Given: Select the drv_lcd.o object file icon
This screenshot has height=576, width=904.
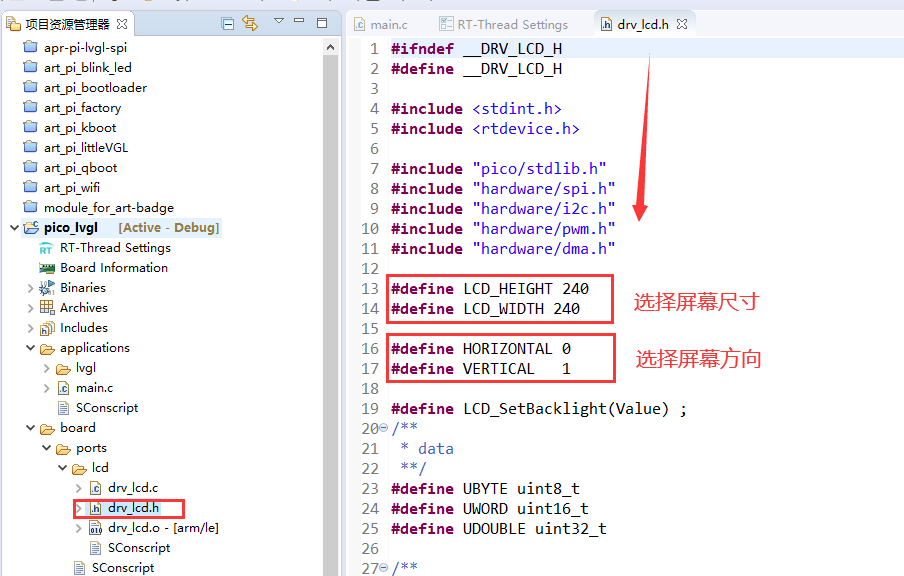Looking at the screenshot, I should point(95,528).
